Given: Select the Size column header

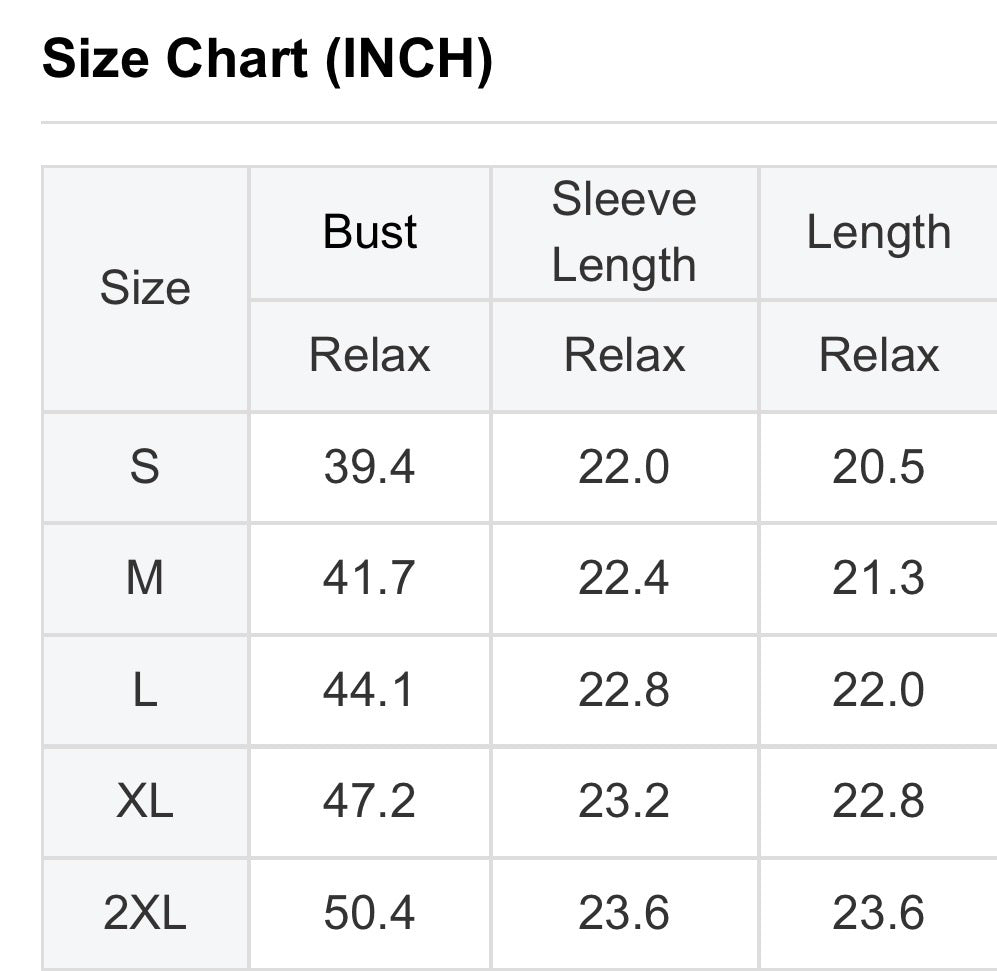Looking at the screenshot, I should [145, 288].
